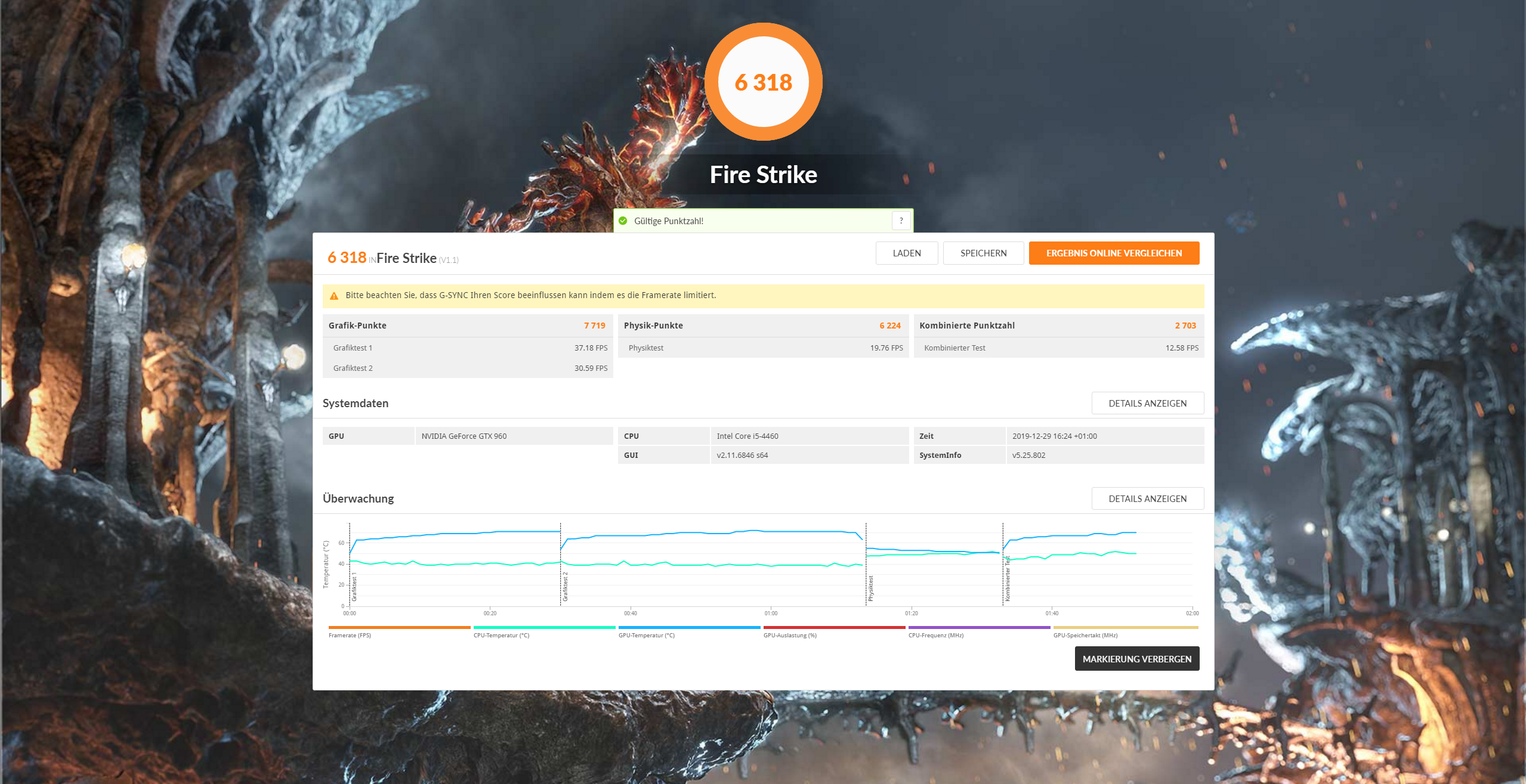
Task: Click ERGEBNIS ONLINE VERGLEICHEN button
Action: click(x=1113, y=253)
